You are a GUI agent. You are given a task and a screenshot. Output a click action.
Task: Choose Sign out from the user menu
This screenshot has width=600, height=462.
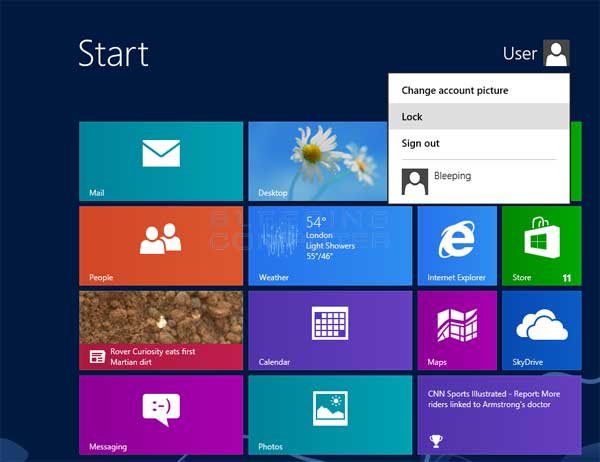click(x=479, y=143)
